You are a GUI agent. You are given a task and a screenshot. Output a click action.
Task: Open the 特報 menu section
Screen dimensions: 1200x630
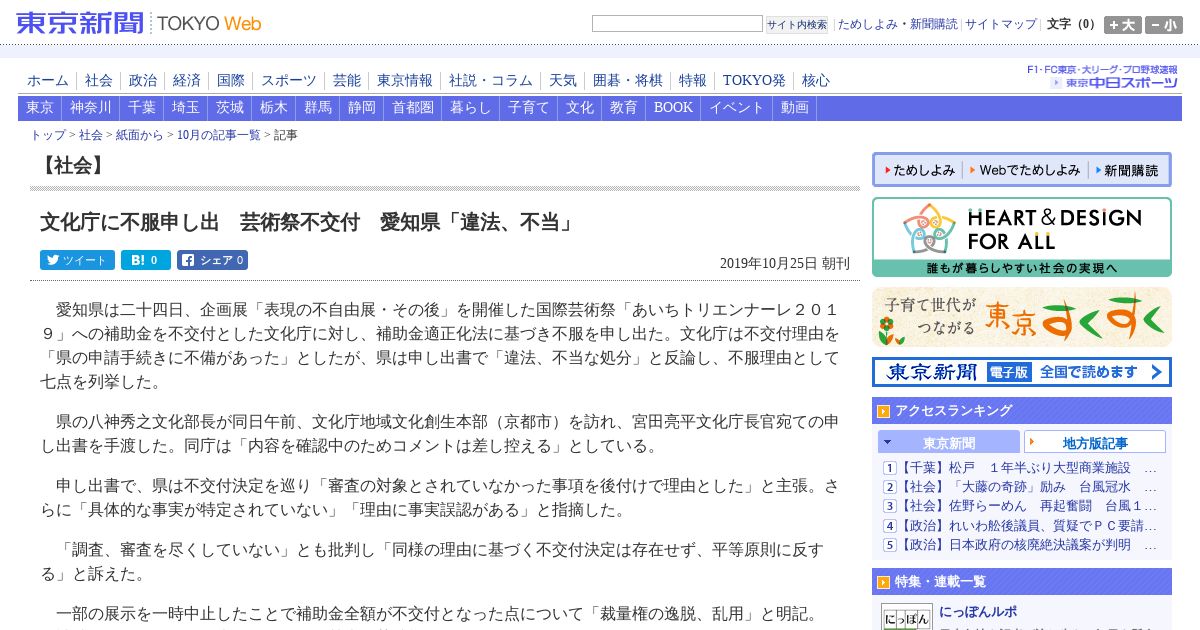click(693, 80)
